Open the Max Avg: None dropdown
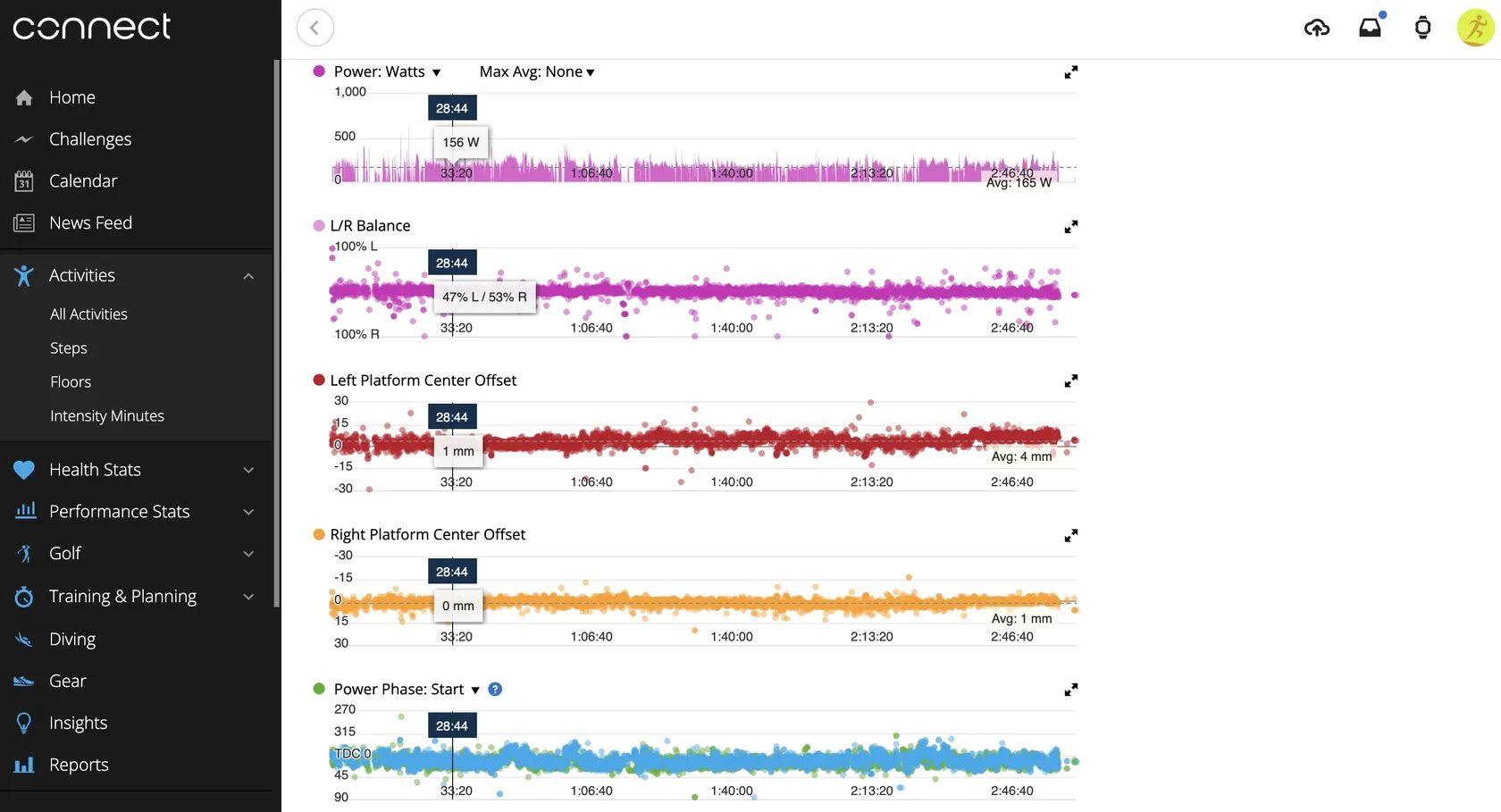Viewport: 1501px width, 812px height. pyautogui.click(x=536, y=71)
